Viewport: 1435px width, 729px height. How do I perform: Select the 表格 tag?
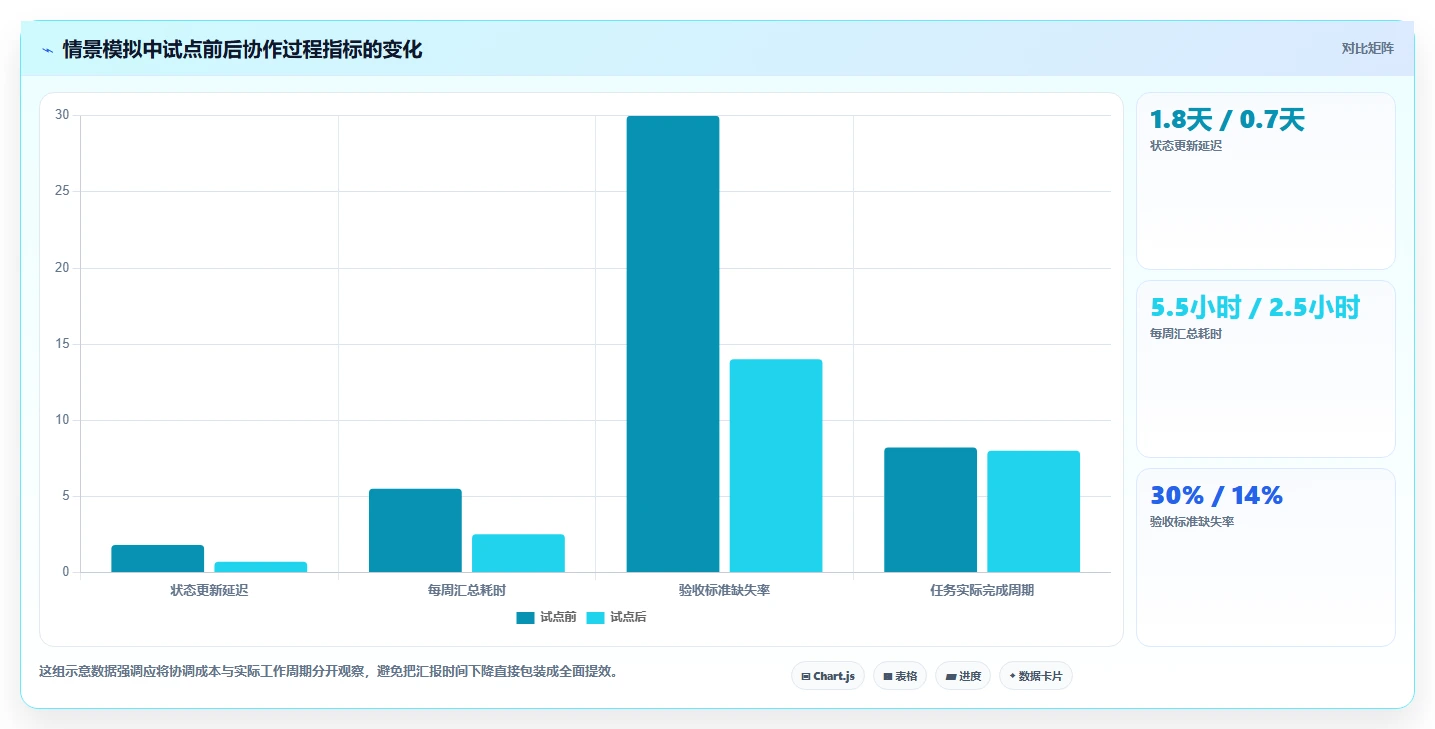(900, 676)
